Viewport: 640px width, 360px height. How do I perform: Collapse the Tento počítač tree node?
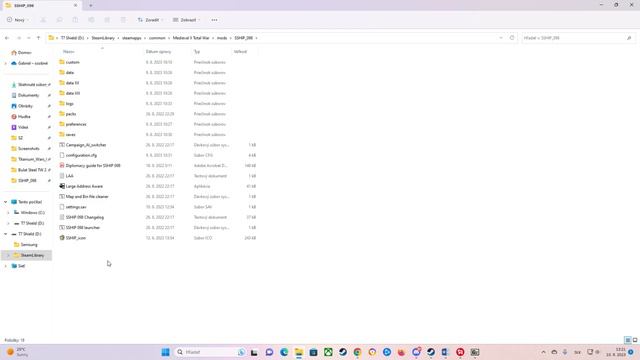coord(6,202)
